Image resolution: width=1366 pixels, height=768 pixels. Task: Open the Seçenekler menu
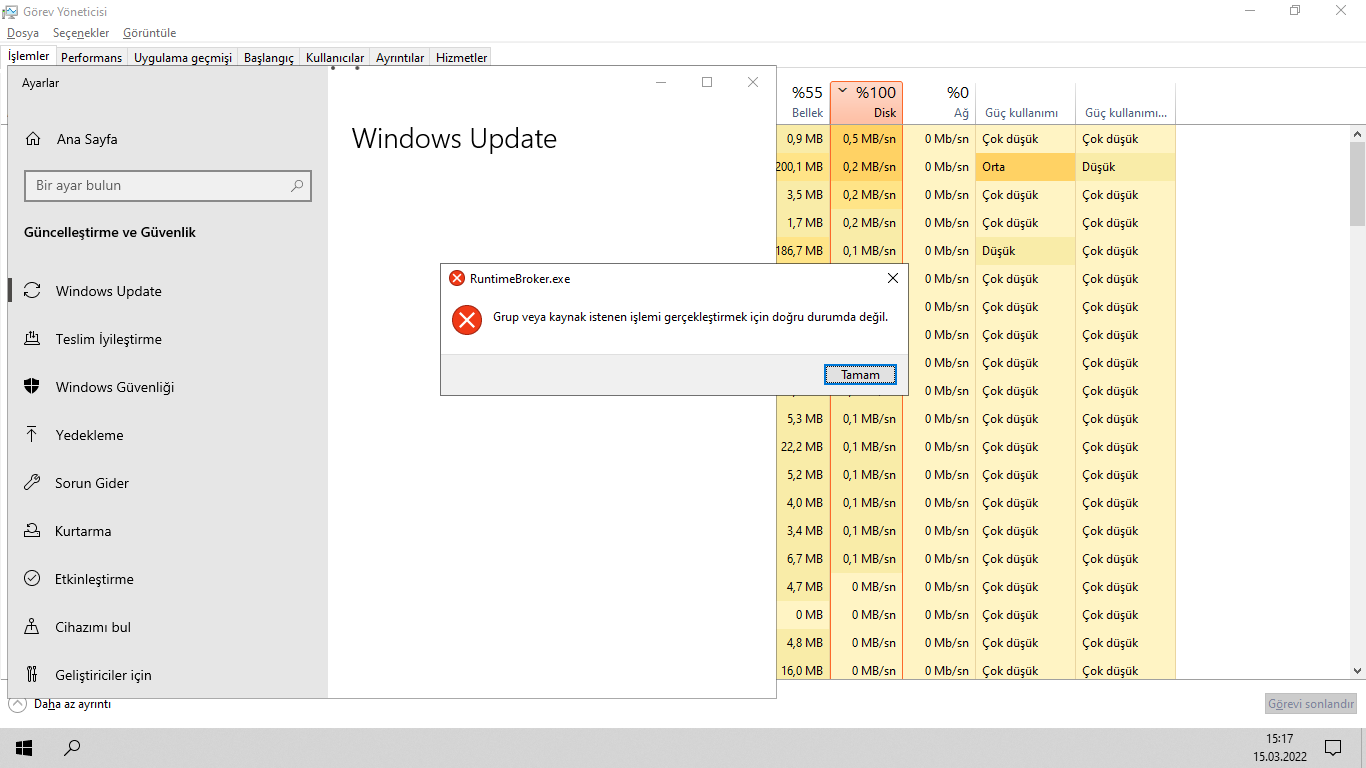(x=81, y=33)
